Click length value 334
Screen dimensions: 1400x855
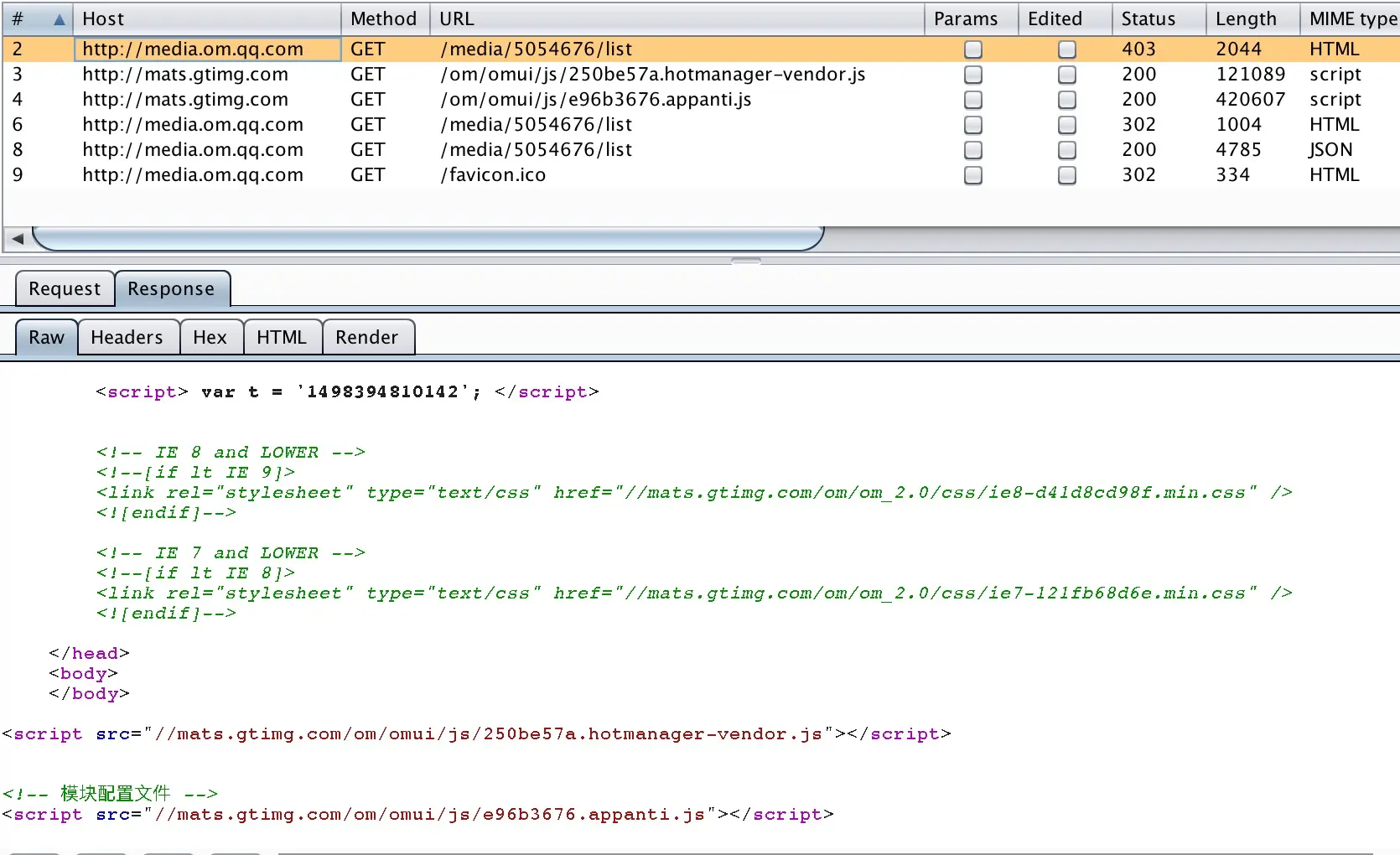(x=1232, y=175)
